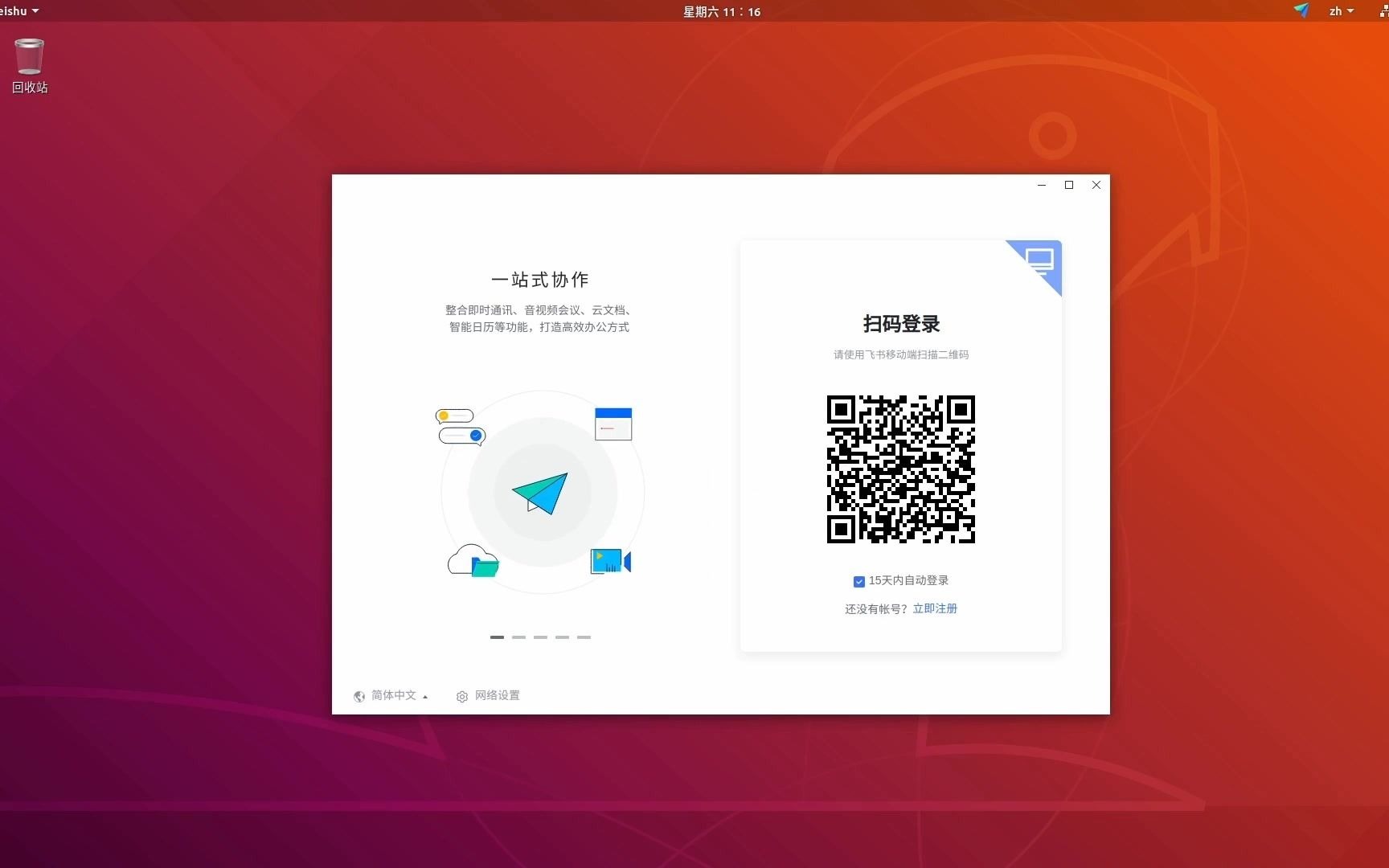The height and width of the screenshot is (868, 1389).
Task: Close the Feishu login window
Action: coord(1096,185)
